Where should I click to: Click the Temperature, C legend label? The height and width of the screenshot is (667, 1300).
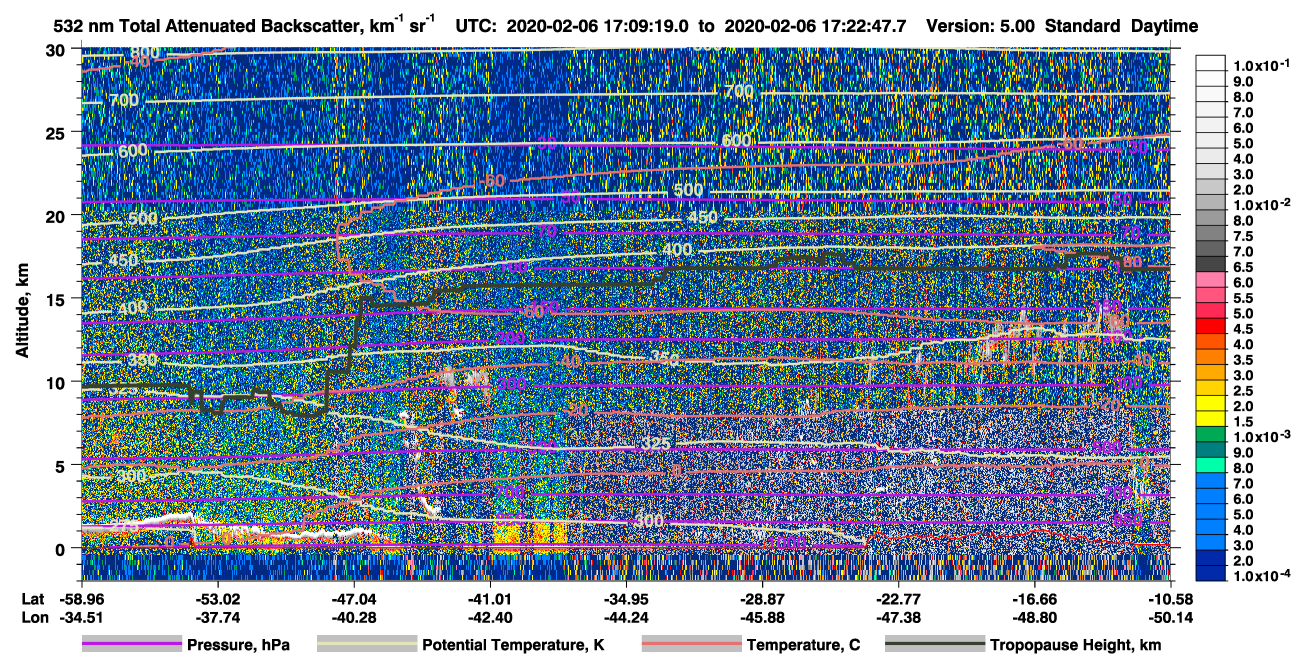(803, 645)
